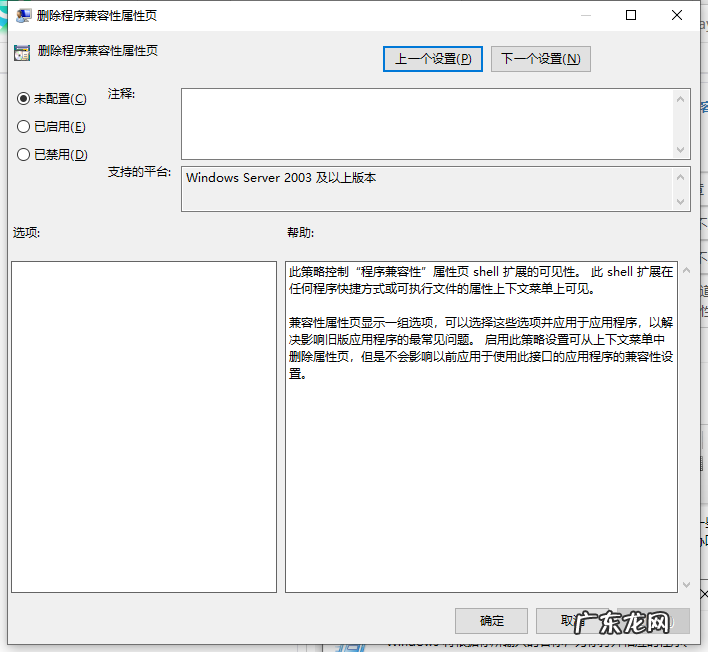The width and height of the screenshot is (708, 652).
Task: Click inside the 注释 comment text box
Action: 427,124
